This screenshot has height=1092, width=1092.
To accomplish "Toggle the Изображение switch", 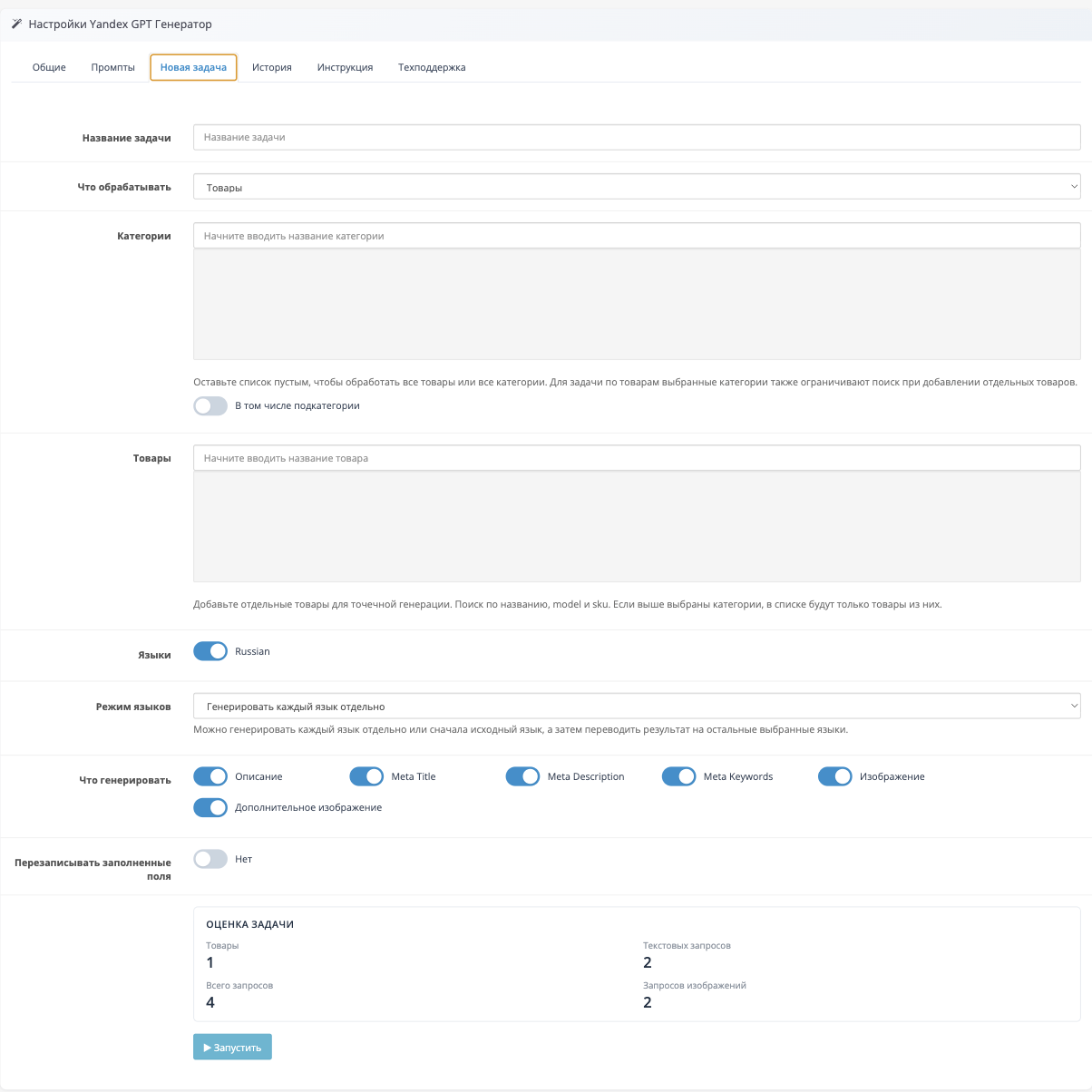I will (834, 776).
